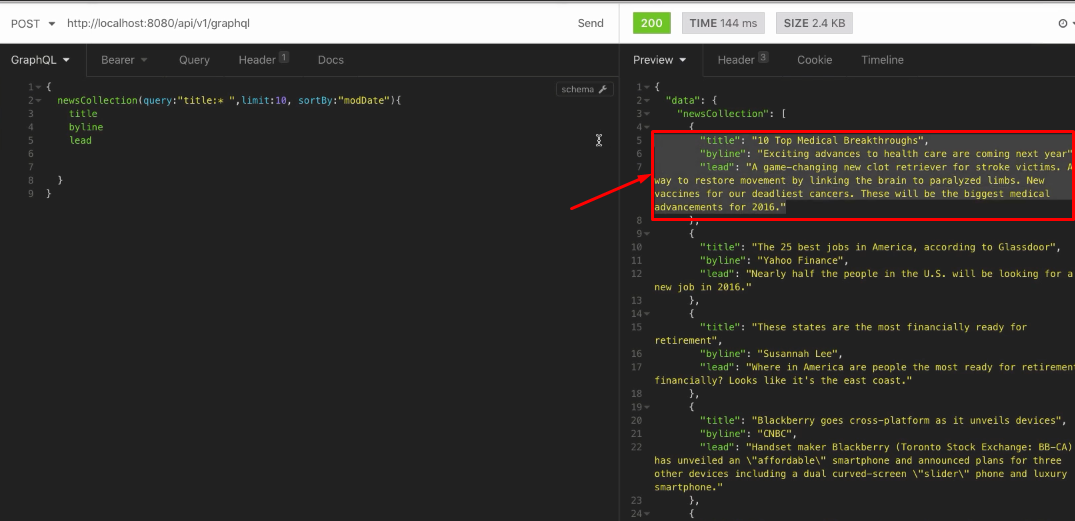Open the Preview mode dropdown
This screenshot has height=521, width=1075.
[660, 60]
